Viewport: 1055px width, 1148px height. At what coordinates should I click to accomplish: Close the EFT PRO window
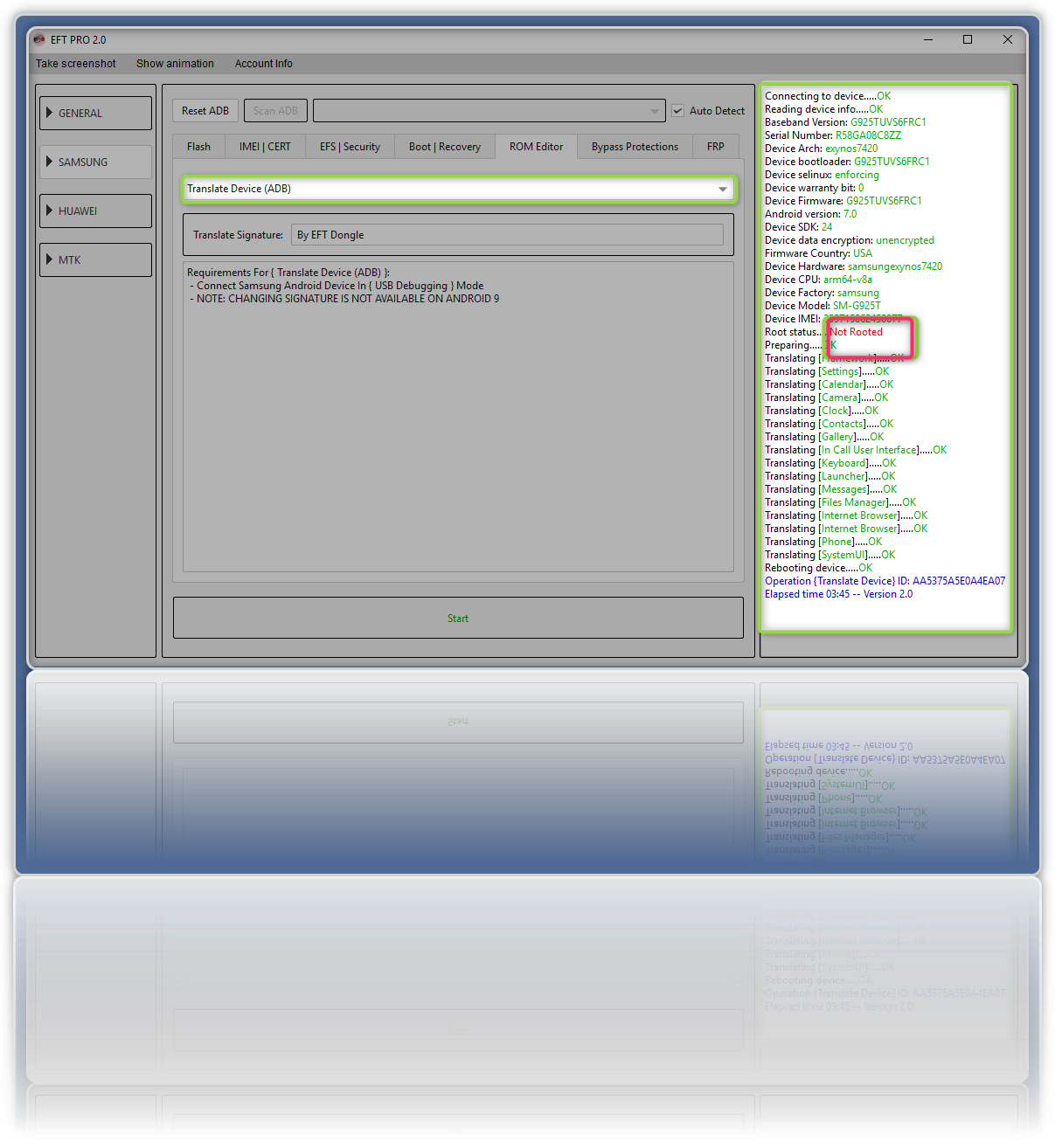1008,39
